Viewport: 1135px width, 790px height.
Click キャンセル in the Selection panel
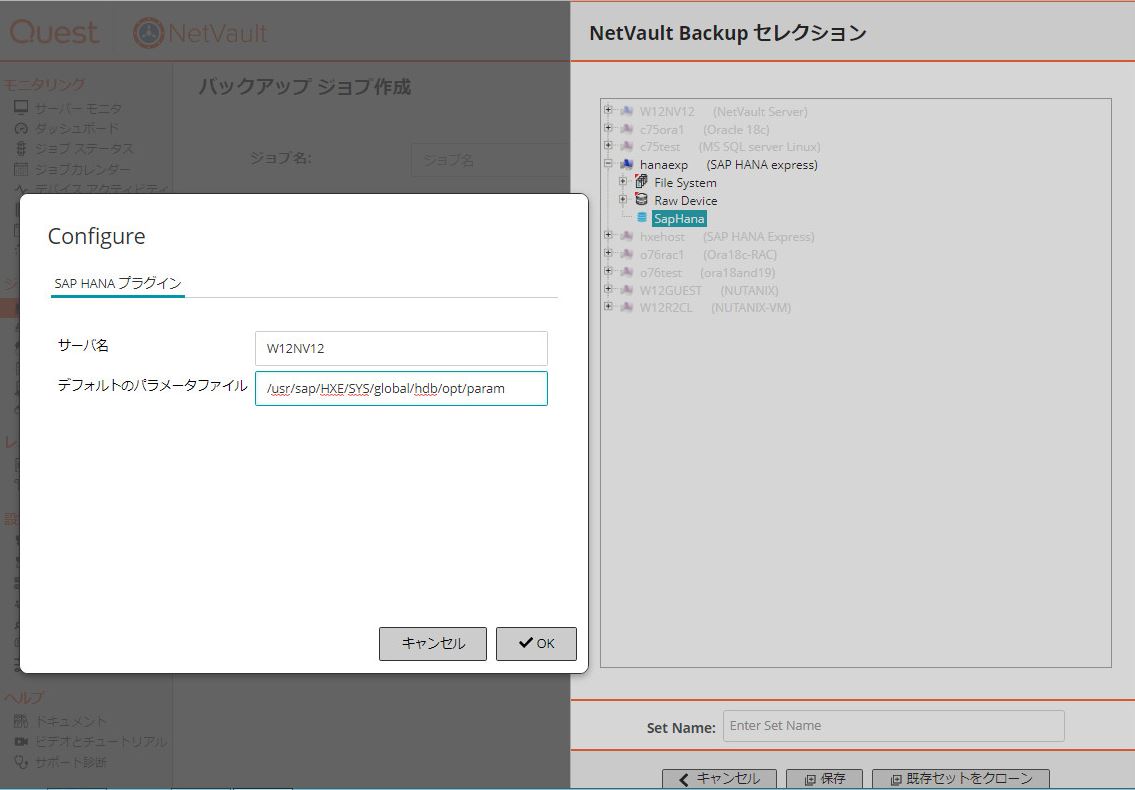(x=720, y=778)
